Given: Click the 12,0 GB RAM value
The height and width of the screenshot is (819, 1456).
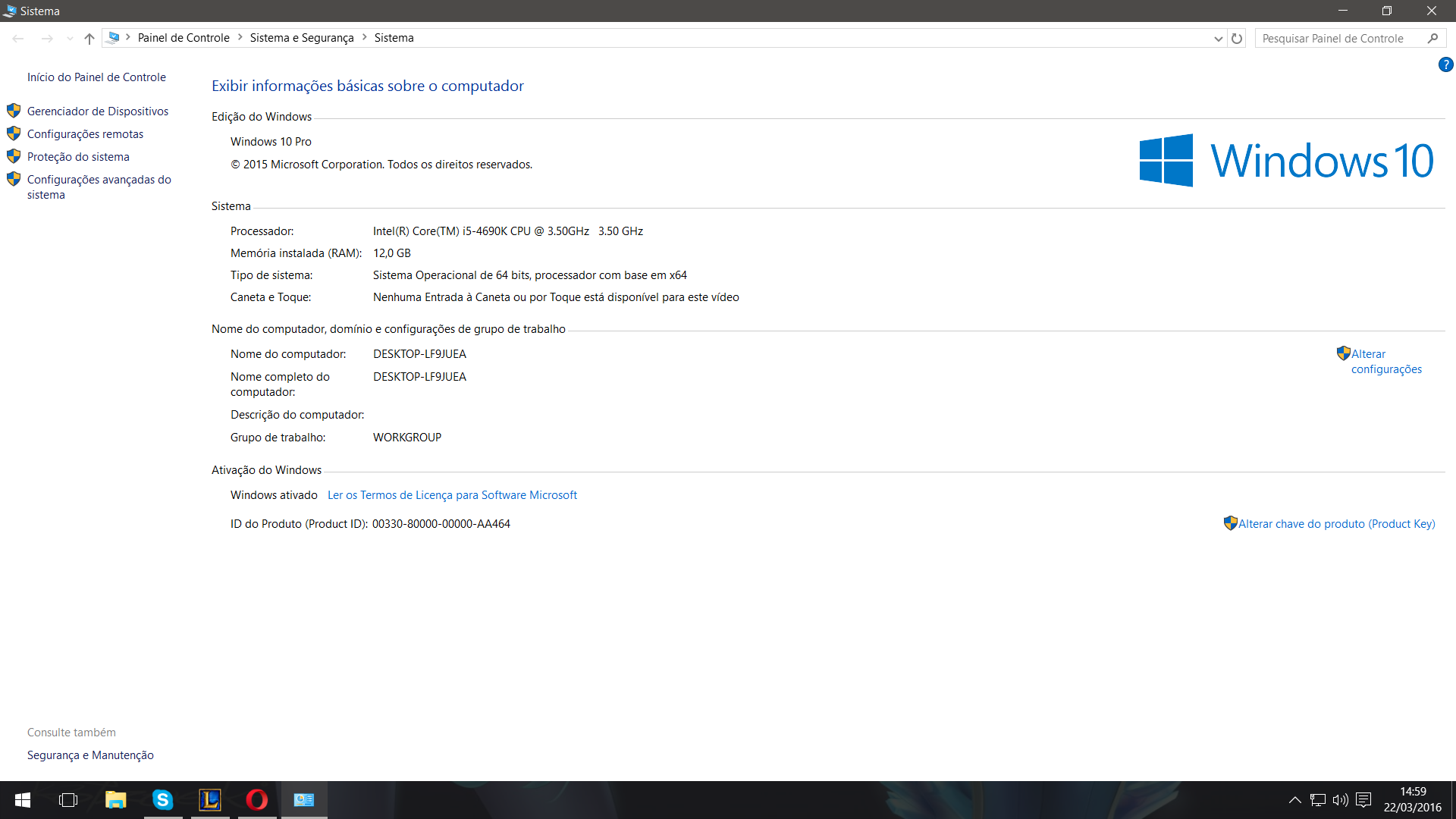Looking at the screenshot, I should (391, 253).
